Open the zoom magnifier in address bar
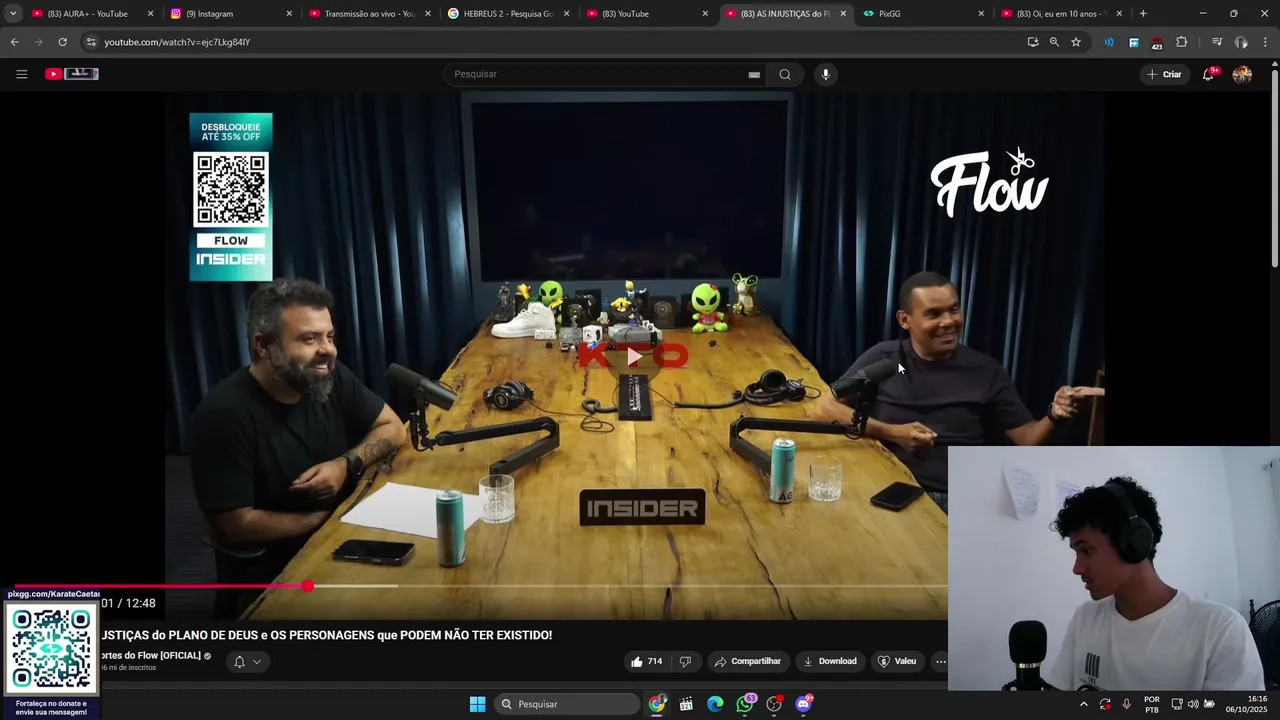This screenshot has height=720, width=1280. (1054, 42)
